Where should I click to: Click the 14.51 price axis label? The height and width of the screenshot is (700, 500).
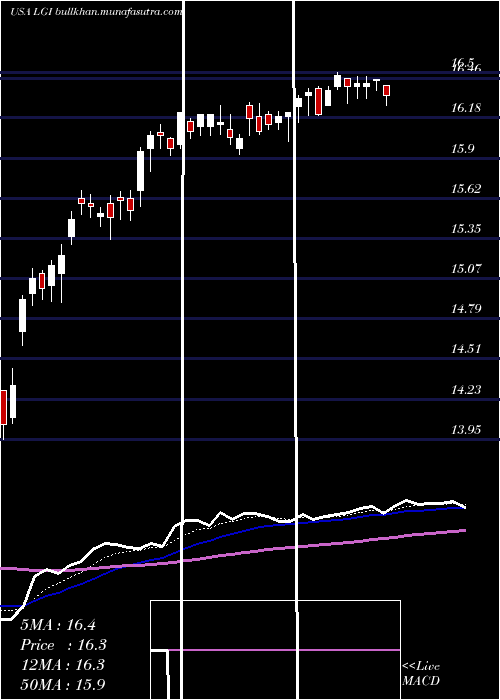466,349
